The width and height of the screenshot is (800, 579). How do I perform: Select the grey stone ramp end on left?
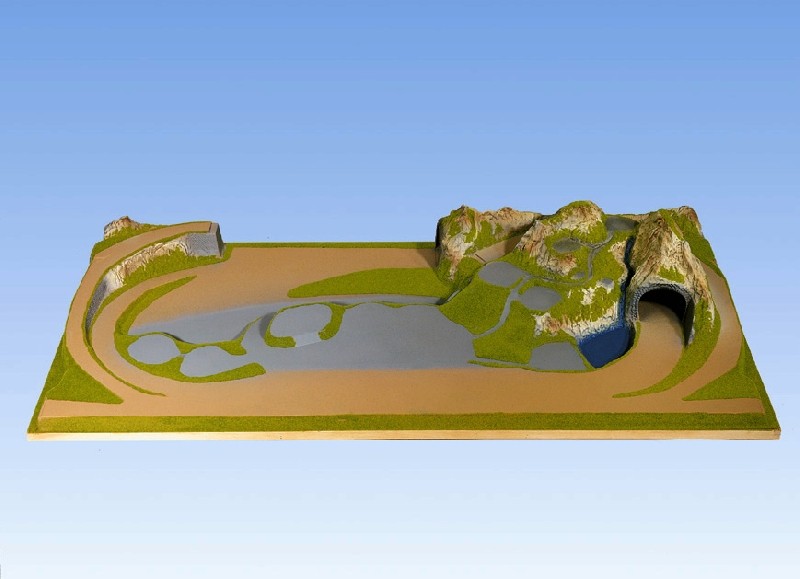click(x=204, y=242)
